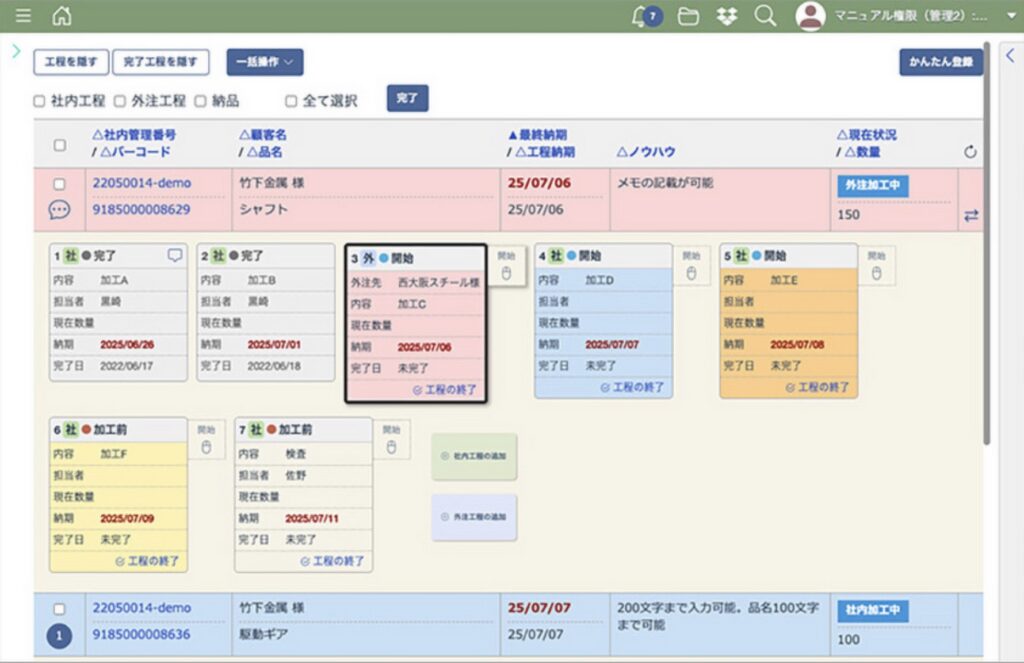Open the 一括操作 dropdown
The width and height of the screenshot is (1024, 663).
(265, 62)
